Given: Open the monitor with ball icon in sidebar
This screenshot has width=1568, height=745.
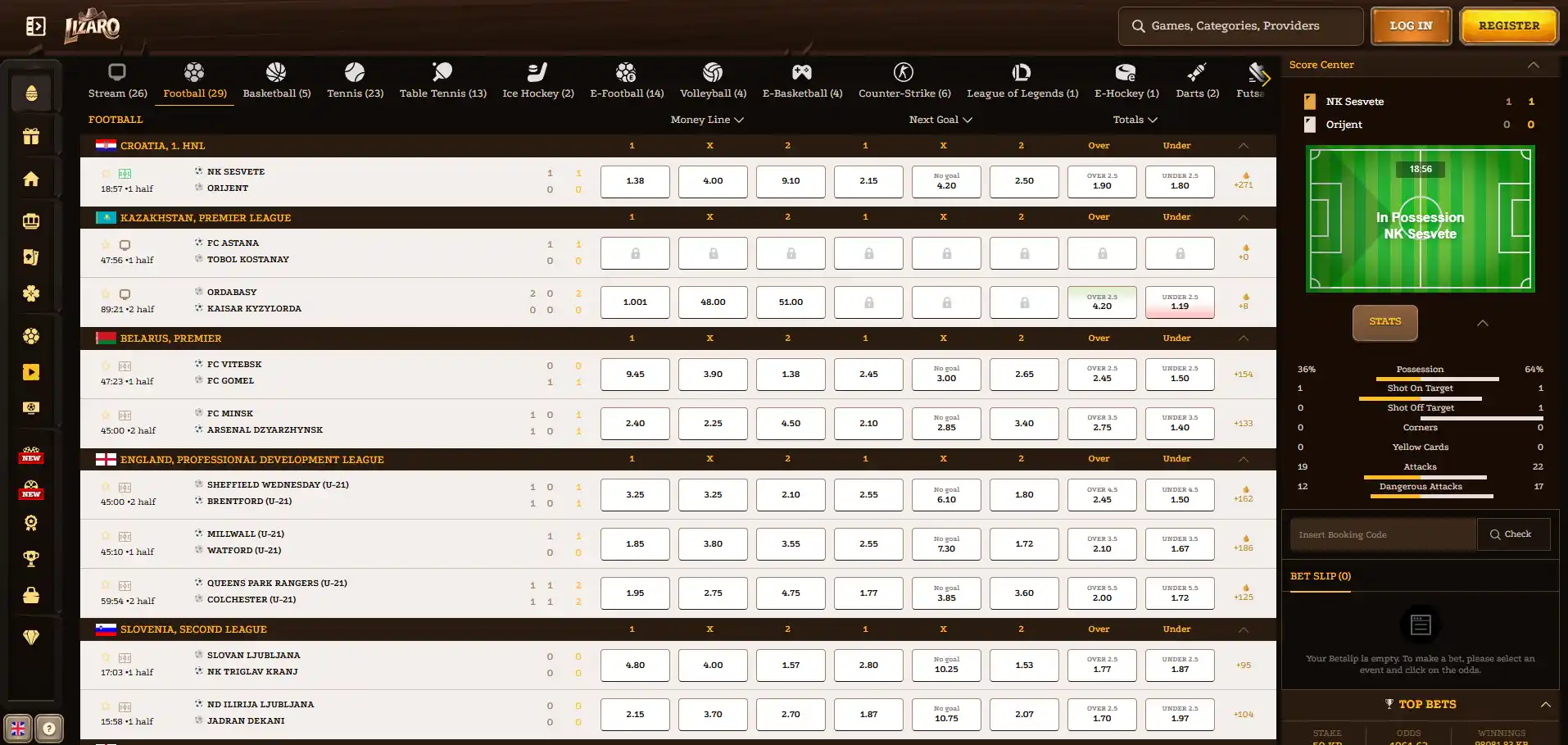Looking at the screenshot, I should click(31, 408).
